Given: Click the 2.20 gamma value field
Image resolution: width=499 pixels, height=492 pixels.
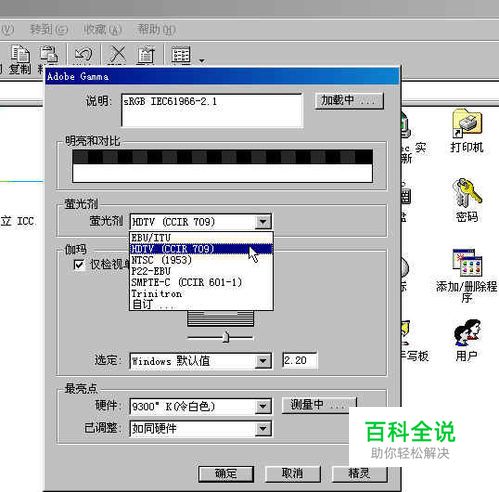Looking at the screenshot, I should 299,360.
